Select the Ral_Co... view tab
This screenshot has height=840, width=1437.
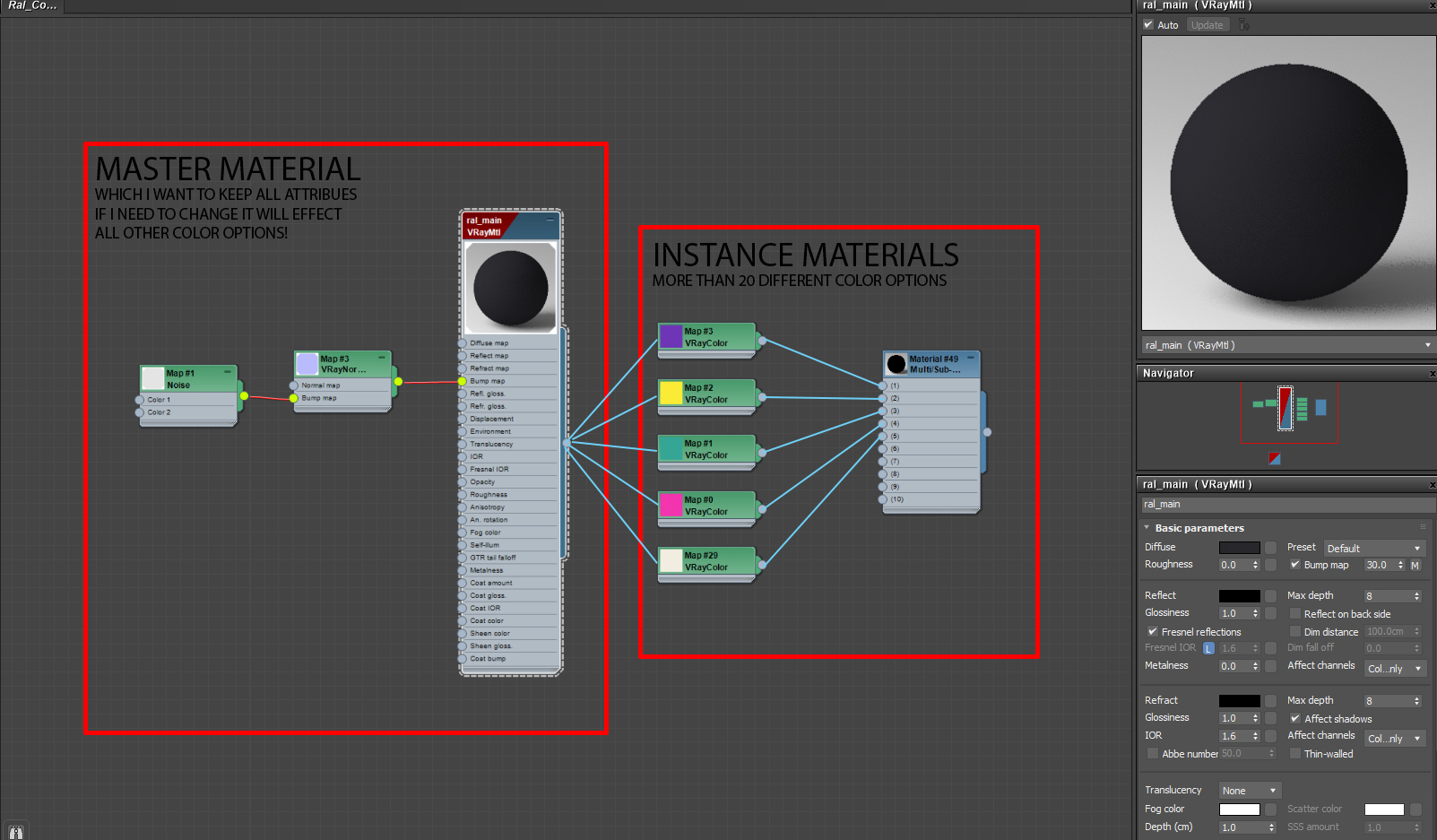(32, 6)
